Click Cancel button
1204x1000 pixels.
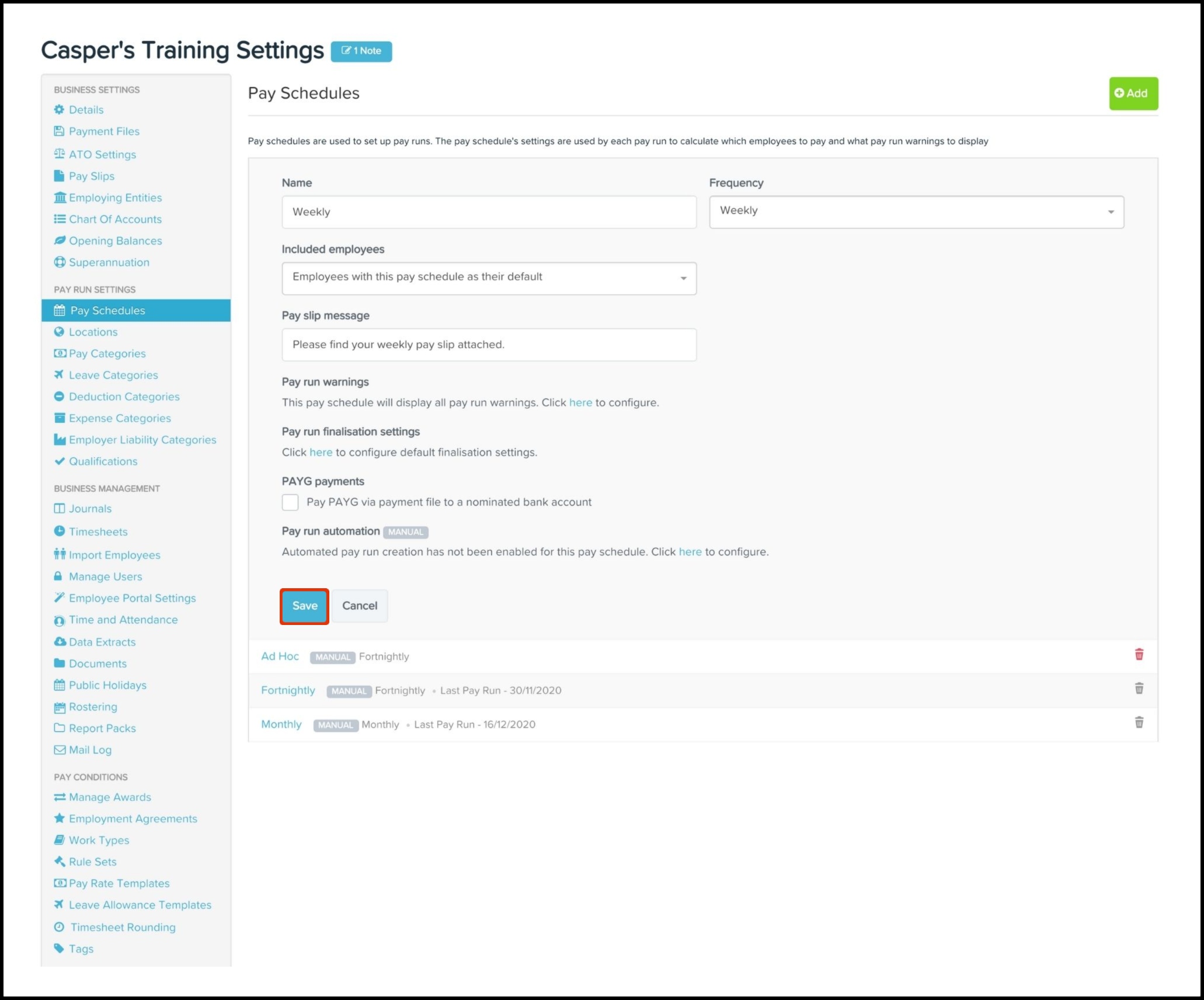click(x=360, y=606)
